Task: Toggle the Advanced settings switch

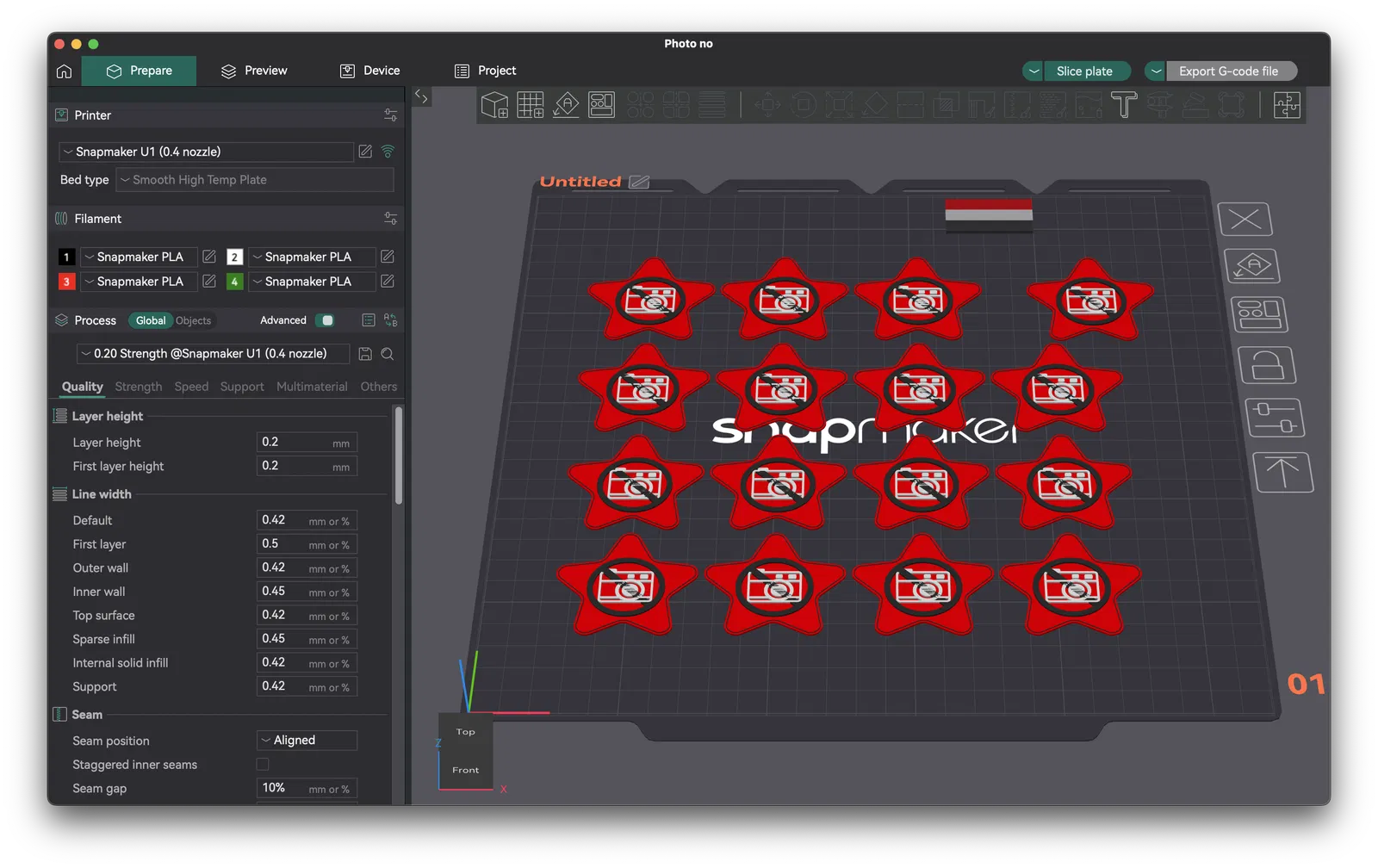Action: 325,320
